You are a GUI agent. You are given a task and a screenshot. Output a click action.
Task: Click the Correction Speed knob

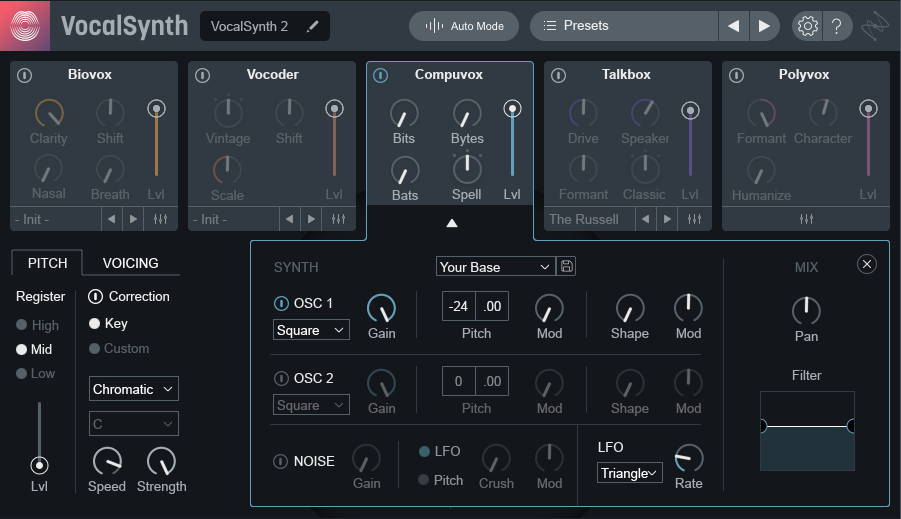pyautogui.click(x=107, y=462)
